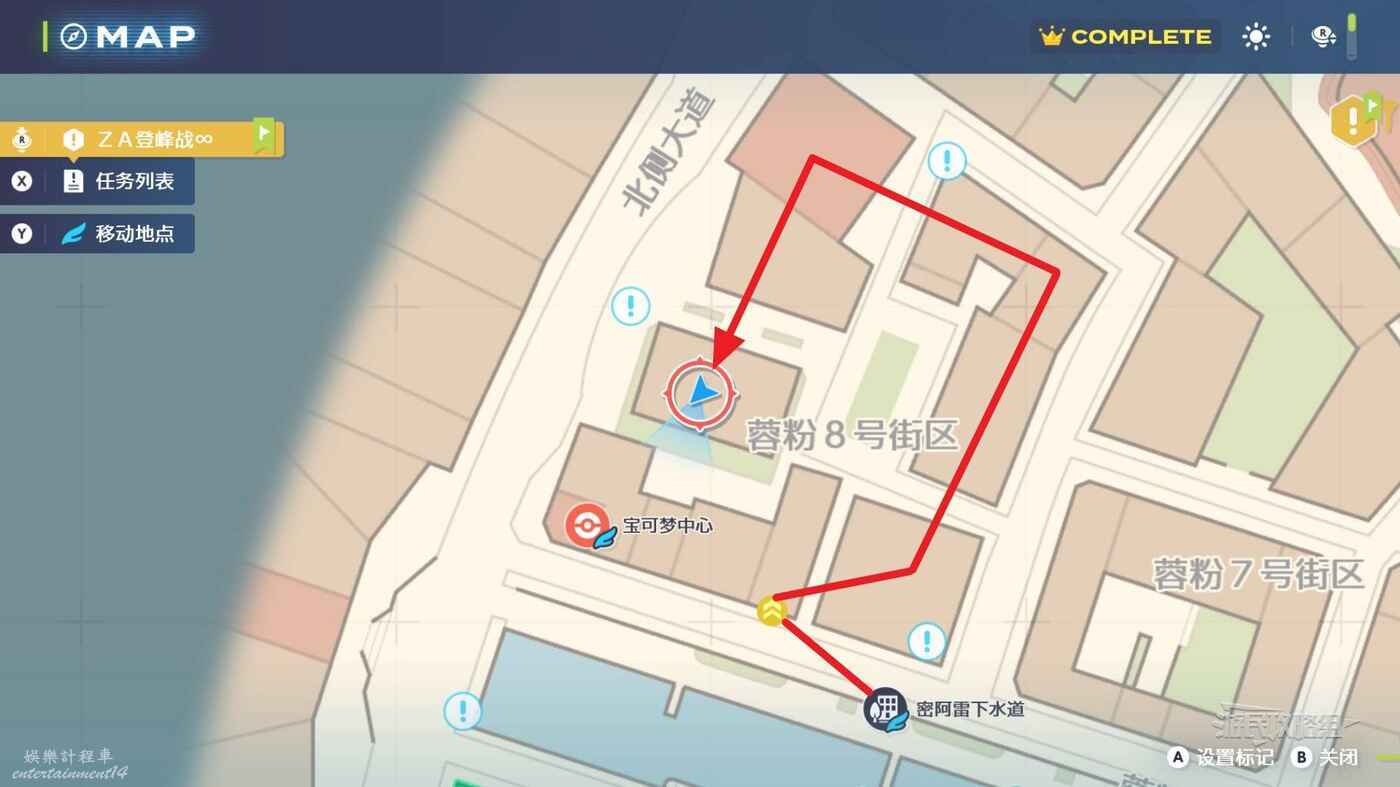Image resolution: width=1400 pixels, height=787 pixels.
Task: Click the green flag on the quest banner
Action: click(264, 135)
